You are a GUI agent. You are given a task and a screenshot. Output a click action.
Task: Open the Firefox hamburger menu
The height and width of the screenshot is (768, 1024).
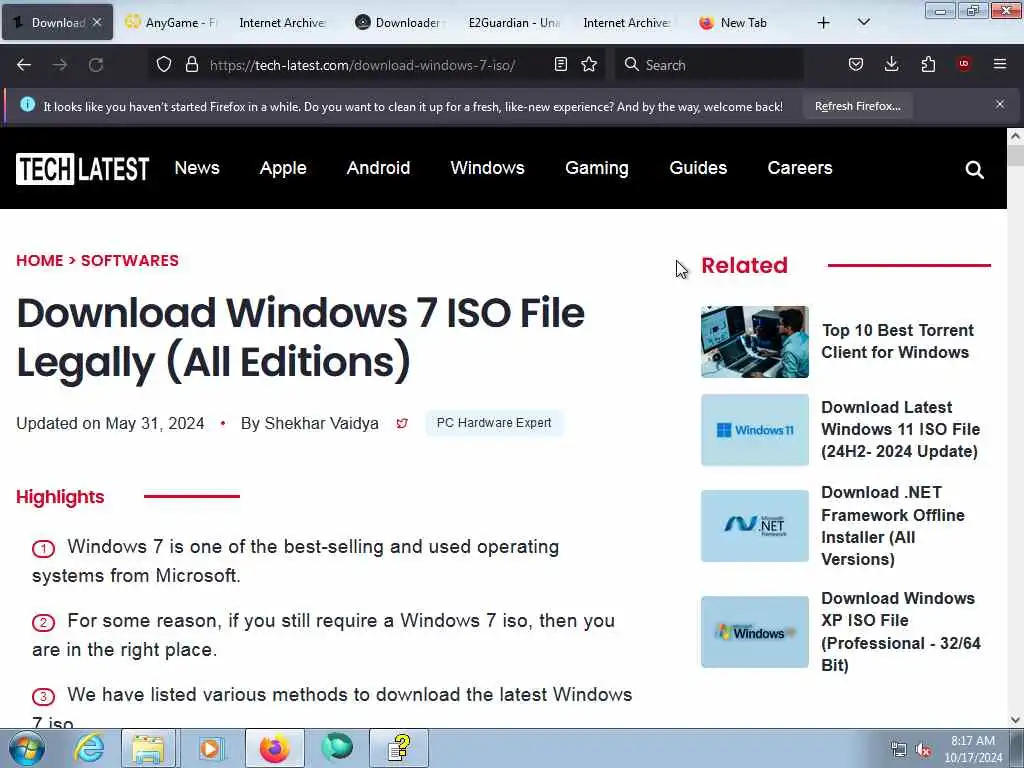tap(1000, 64)
